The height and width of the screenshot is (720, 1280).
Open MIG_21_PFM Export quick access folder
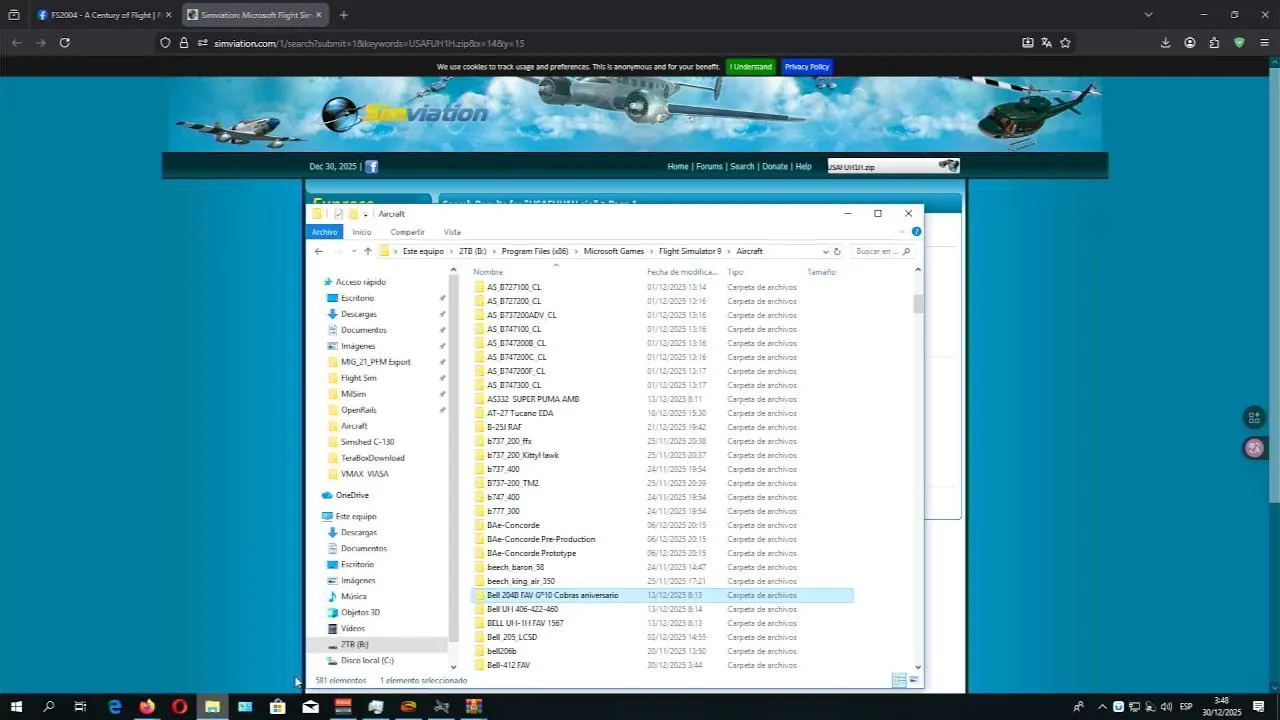click(x=376, y=362)
